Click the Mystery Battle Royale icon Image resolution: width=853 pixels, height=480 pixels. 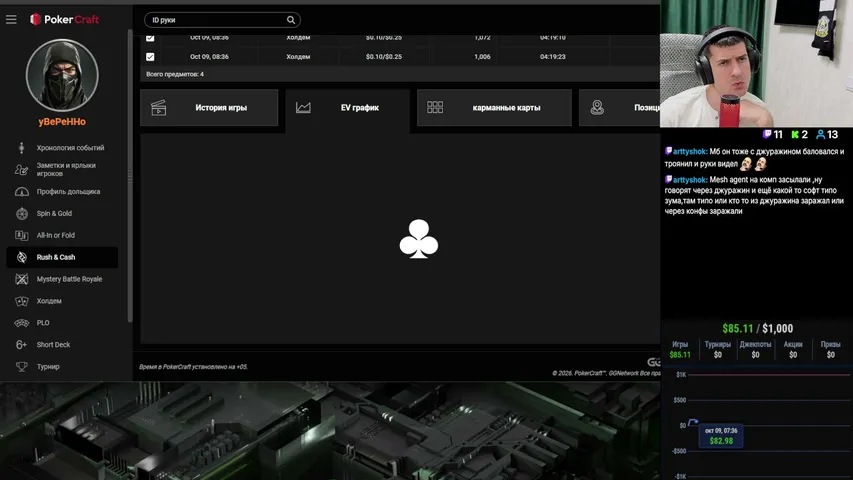coord(21,279)
